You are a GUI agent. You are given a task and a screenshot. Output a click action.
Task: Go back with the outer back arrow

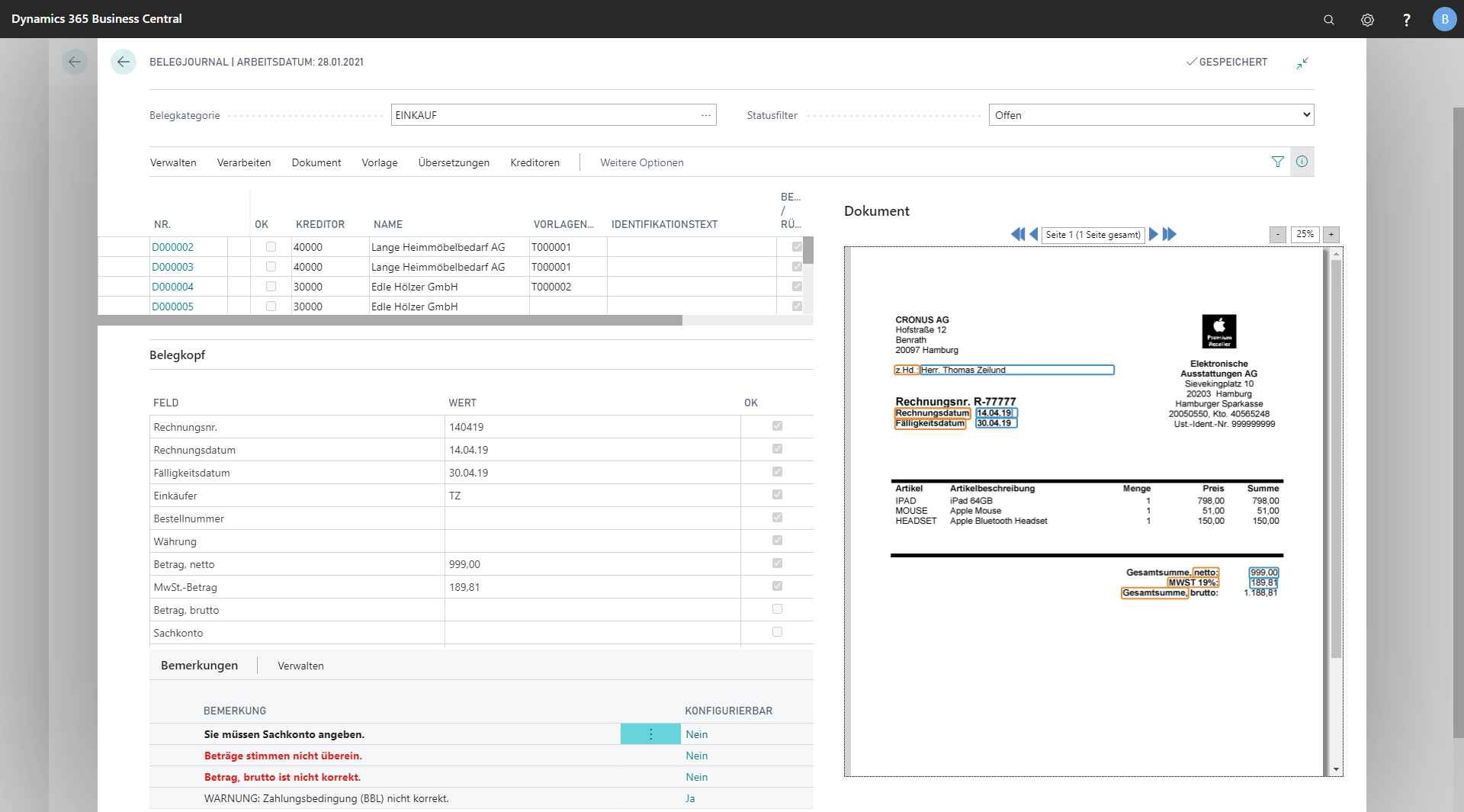point(75,62)
